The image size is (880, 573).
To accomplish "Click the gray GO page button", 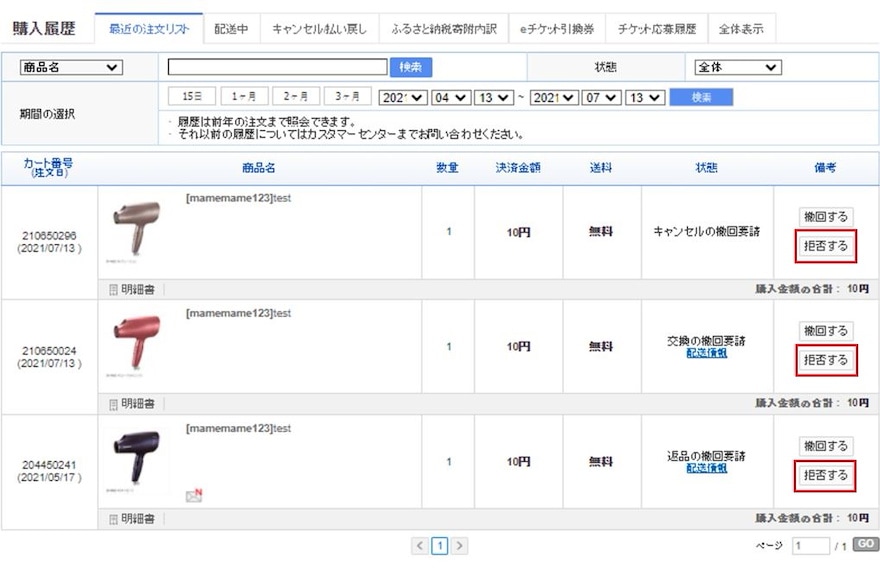I will [865, 545].
